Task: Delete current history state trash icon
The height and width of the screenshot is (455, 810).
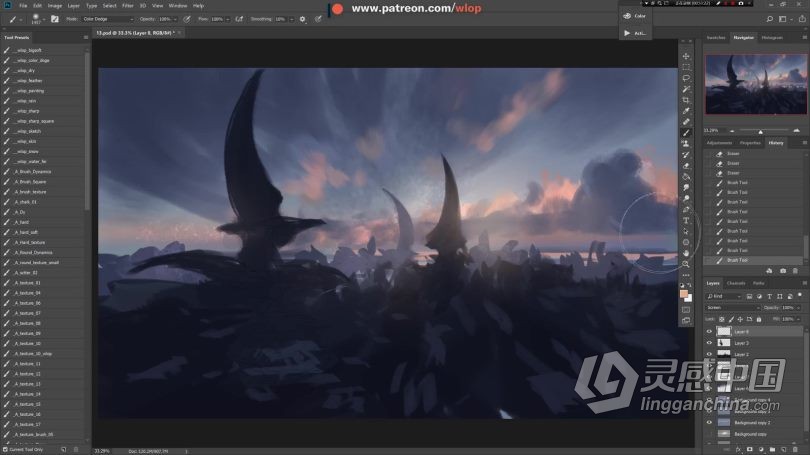Action: 795,271
